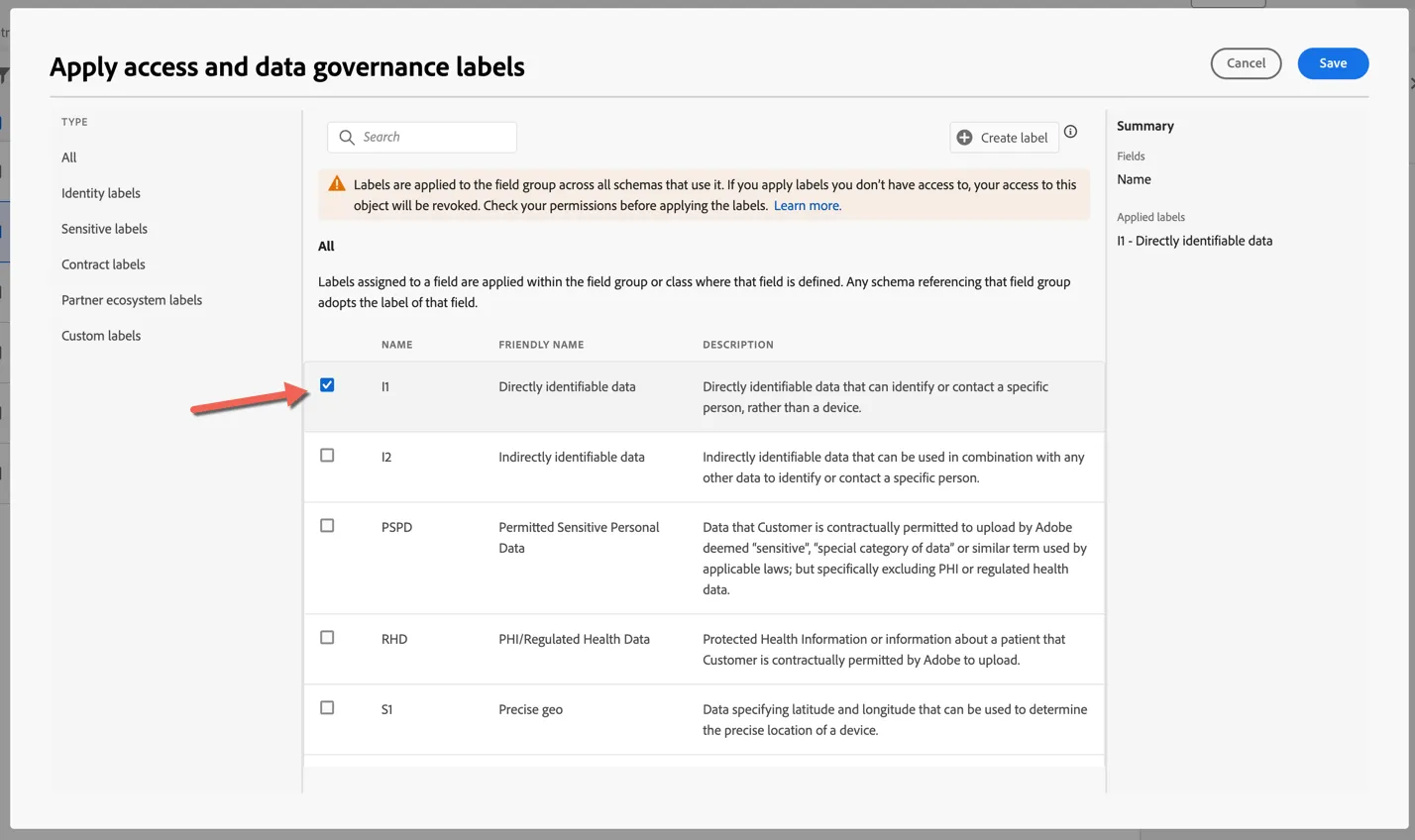Click the Description column header
This screenshot has width=1415, height=840.
[738, 345]
